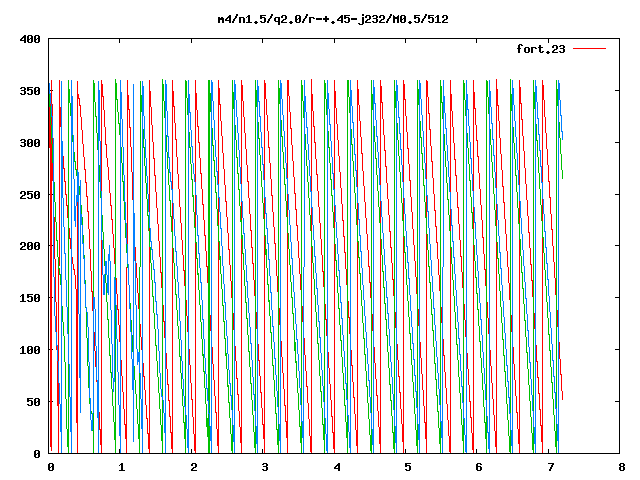This screenshot has width=640, height=480.
Task: Click the x-axis label 7
Action: point(551,467)
